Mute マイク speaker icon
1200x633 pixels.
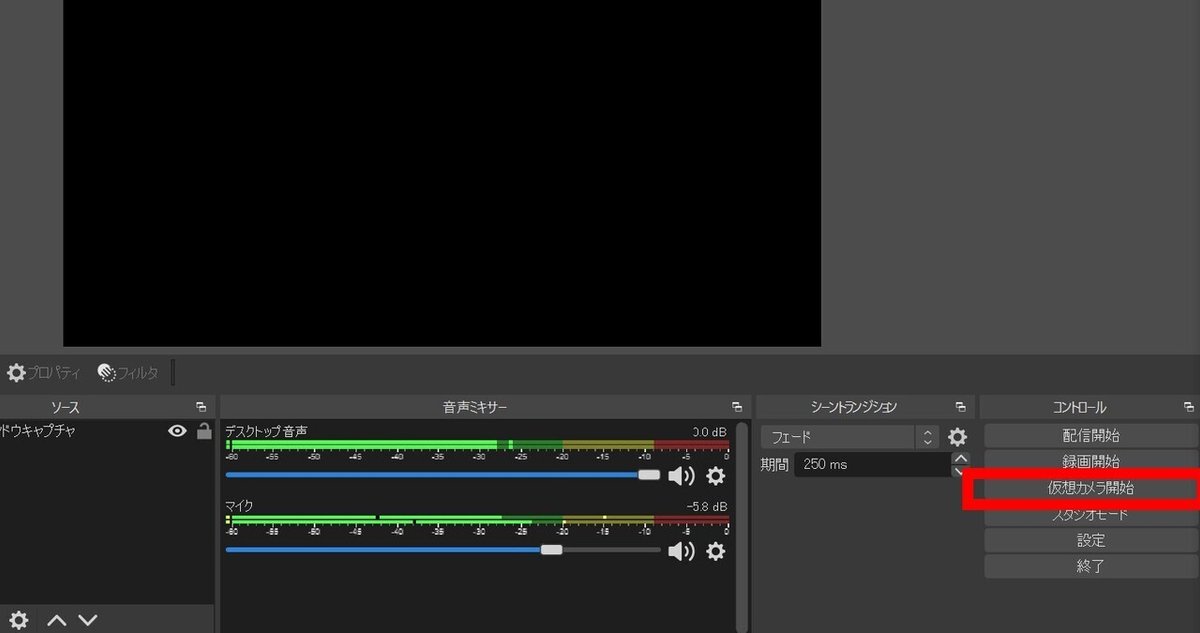tap(681, 551)
